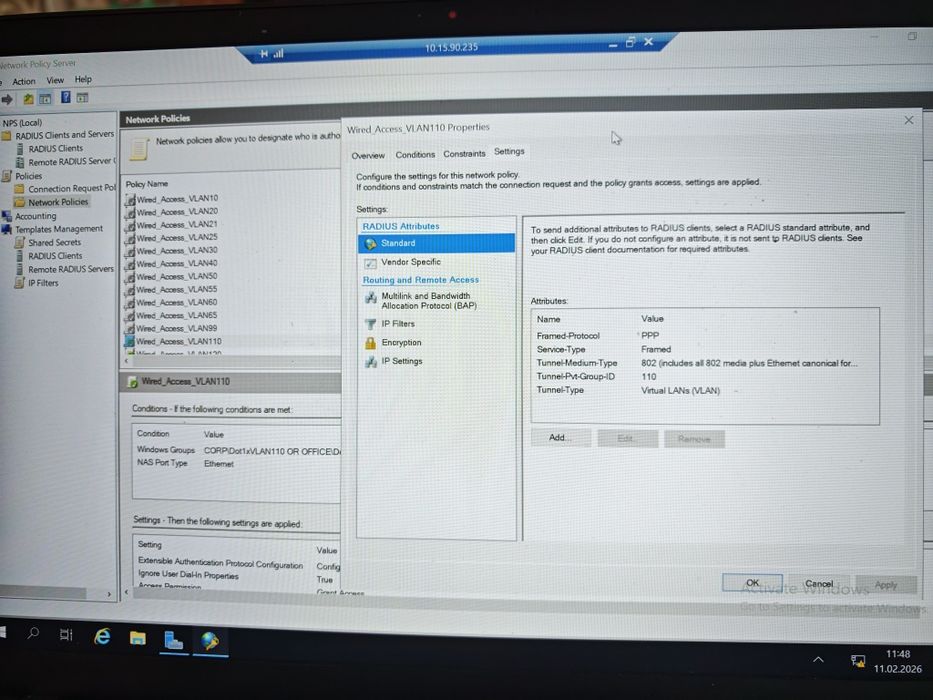Select policy Wired_Access_VLAN10
This screenshot has height=700, width=933.
pyautogui.click(x=177, y=199)
